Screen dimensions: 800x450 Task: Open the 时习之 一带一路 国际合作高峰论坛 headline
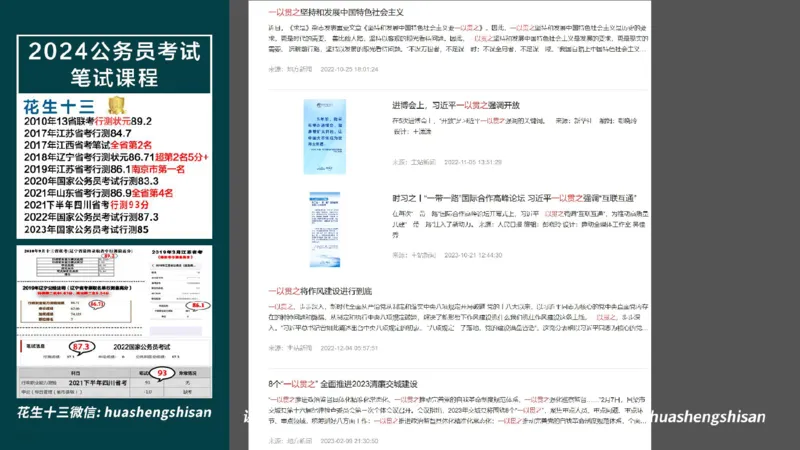point(514,198)
